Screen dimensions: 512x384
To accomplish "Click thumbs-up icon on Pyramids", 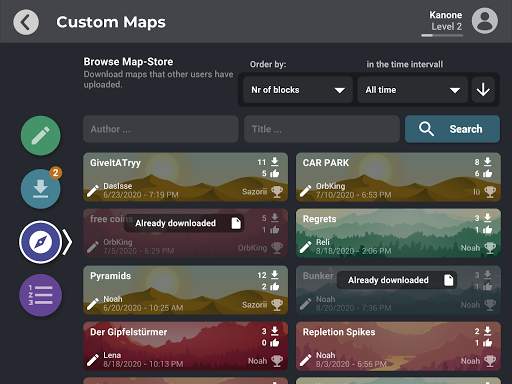I will pos(275,287).
